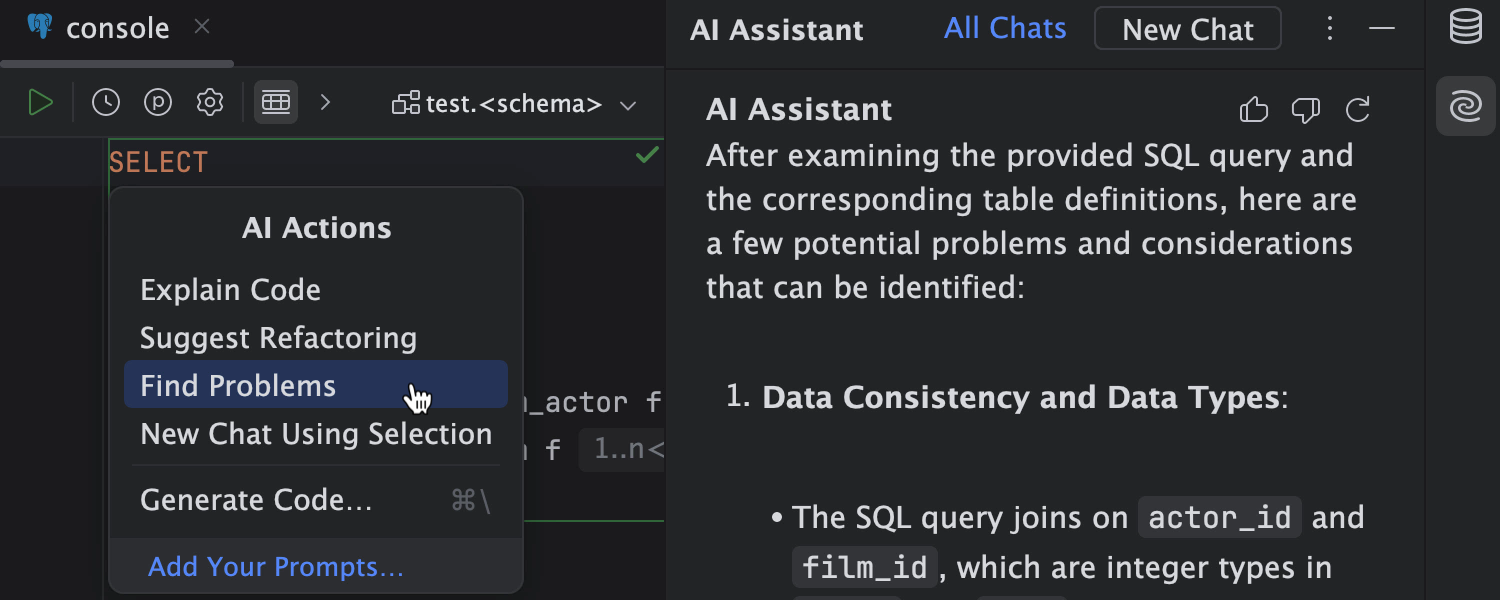
Task: Toggle the in-editor results table icon
Action: click(276, 102)
